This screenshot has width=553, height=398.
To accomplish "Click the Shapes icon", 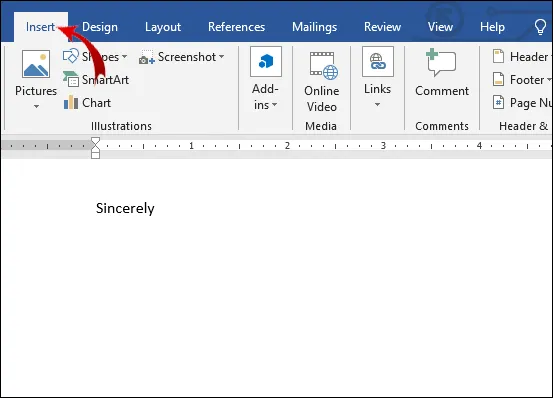I will (71, 56).
